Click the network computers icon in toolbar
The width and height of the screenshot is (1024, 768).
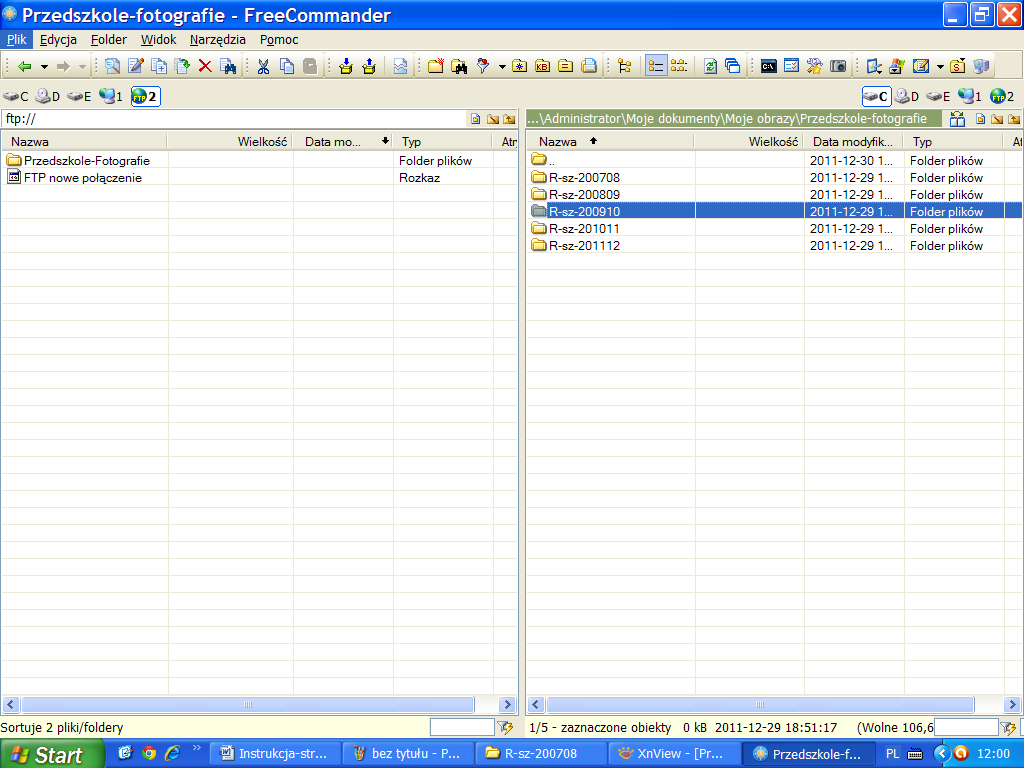click(x=981, y=66)
